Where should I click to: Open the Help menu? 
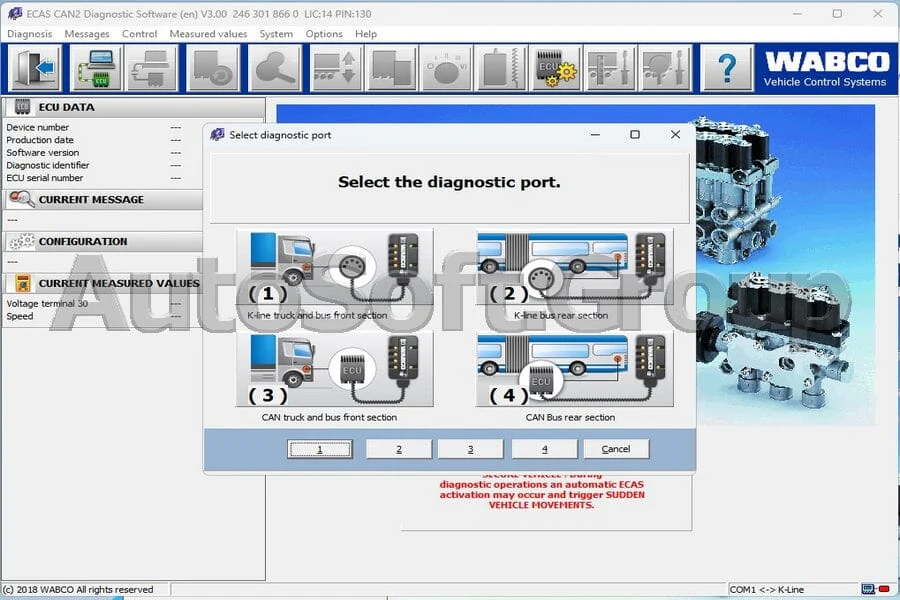[x=366, y=34]
